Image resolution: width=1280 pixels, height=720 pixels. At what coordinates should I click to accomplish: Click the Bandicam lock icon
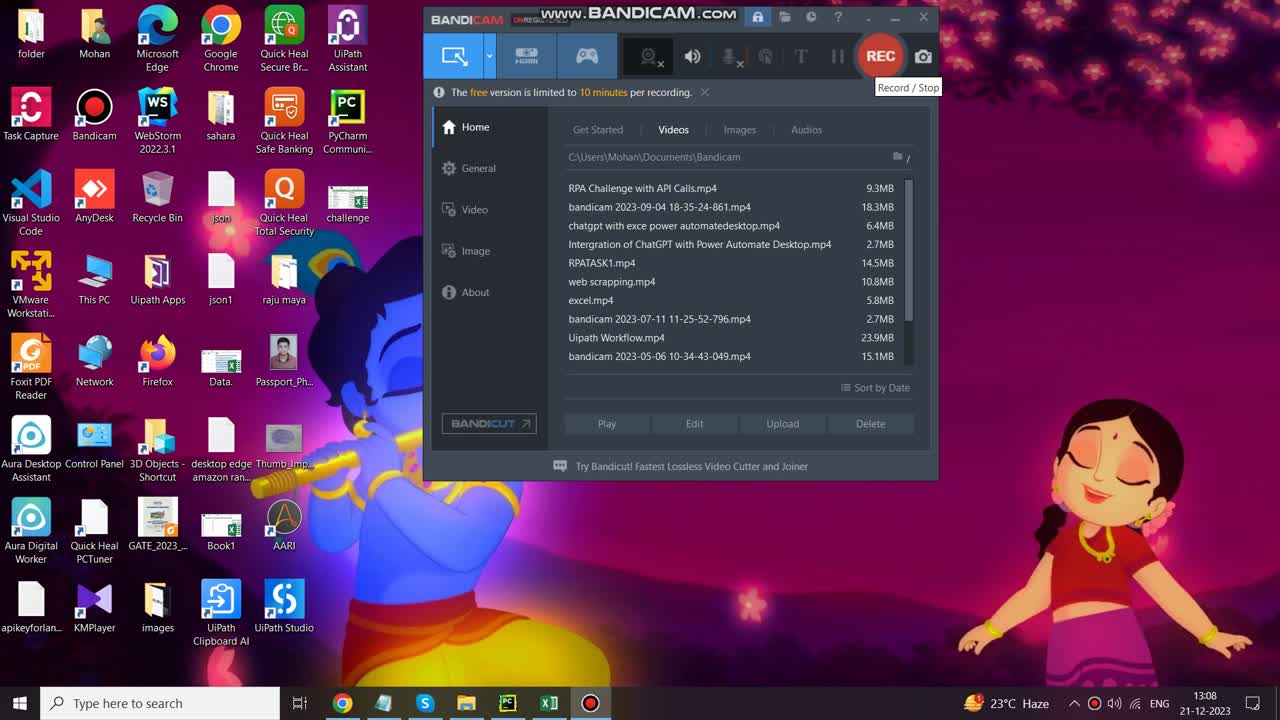coord(758,17)
